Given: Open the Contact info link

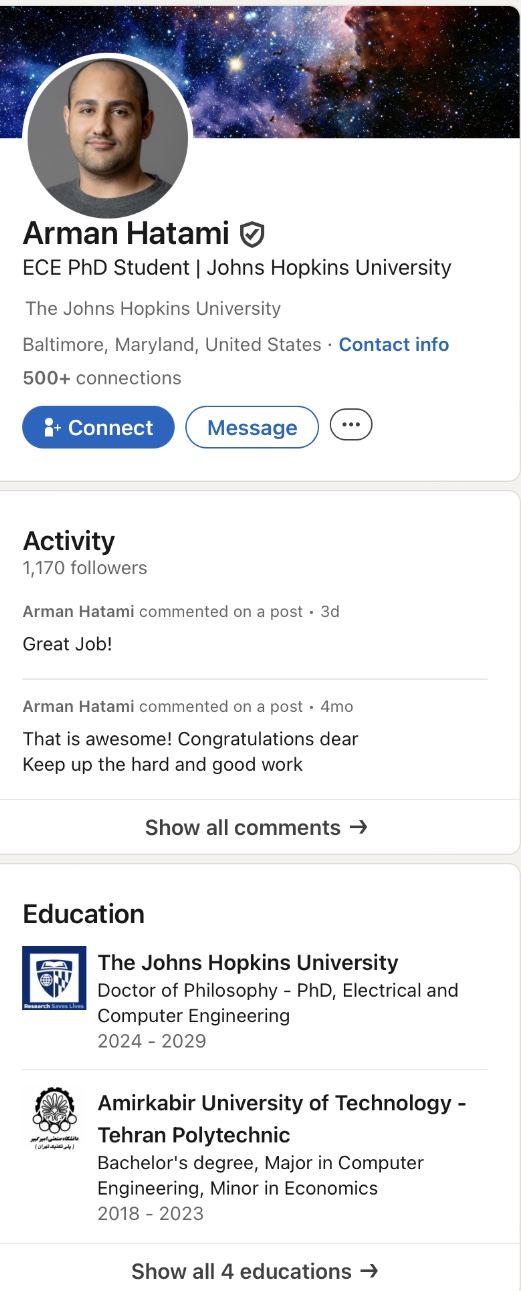Looking at the screenshot, I should [394, 344].
